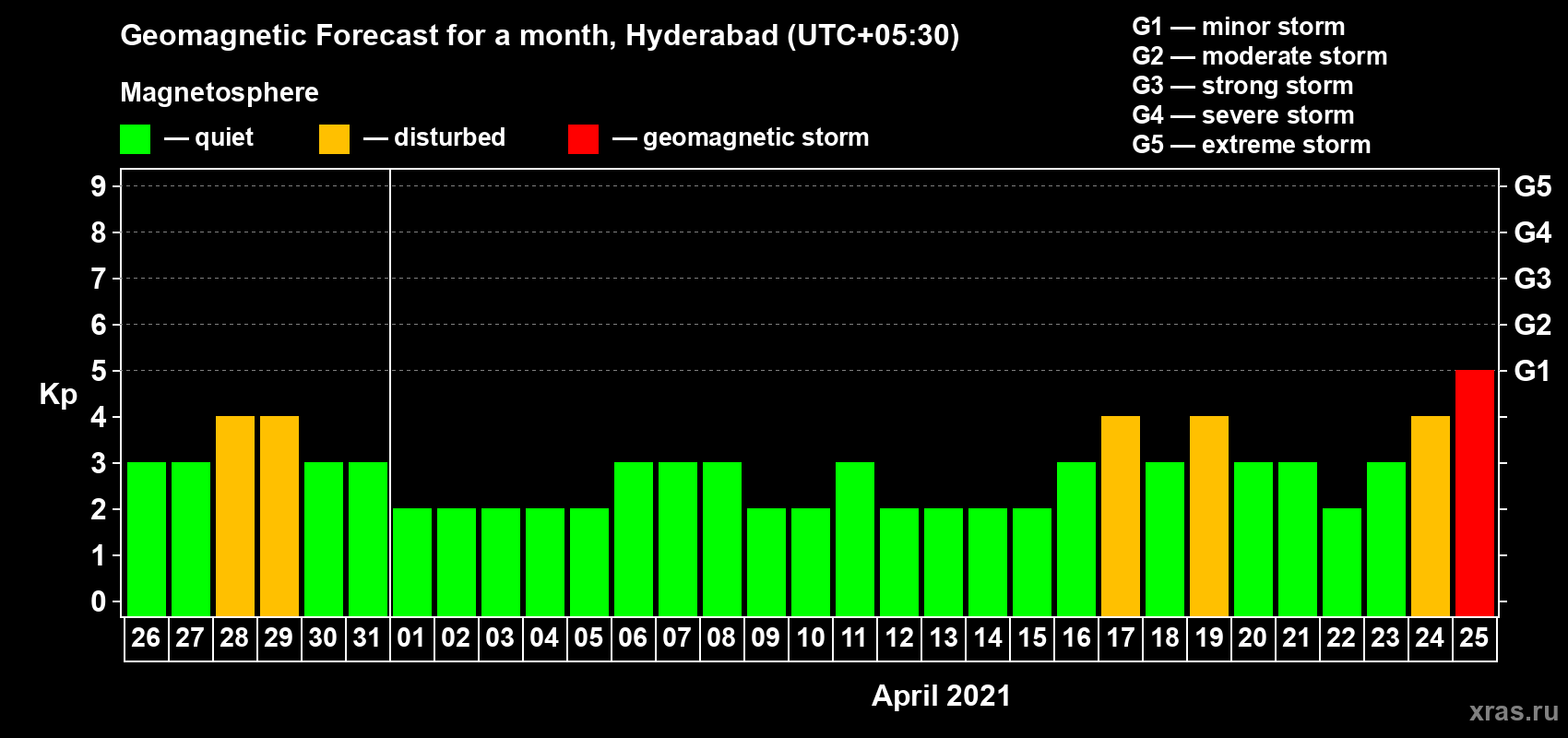Click 'G5 — extreme storm' legend text
1568x738 pixels.
[x=1251, y=145]
